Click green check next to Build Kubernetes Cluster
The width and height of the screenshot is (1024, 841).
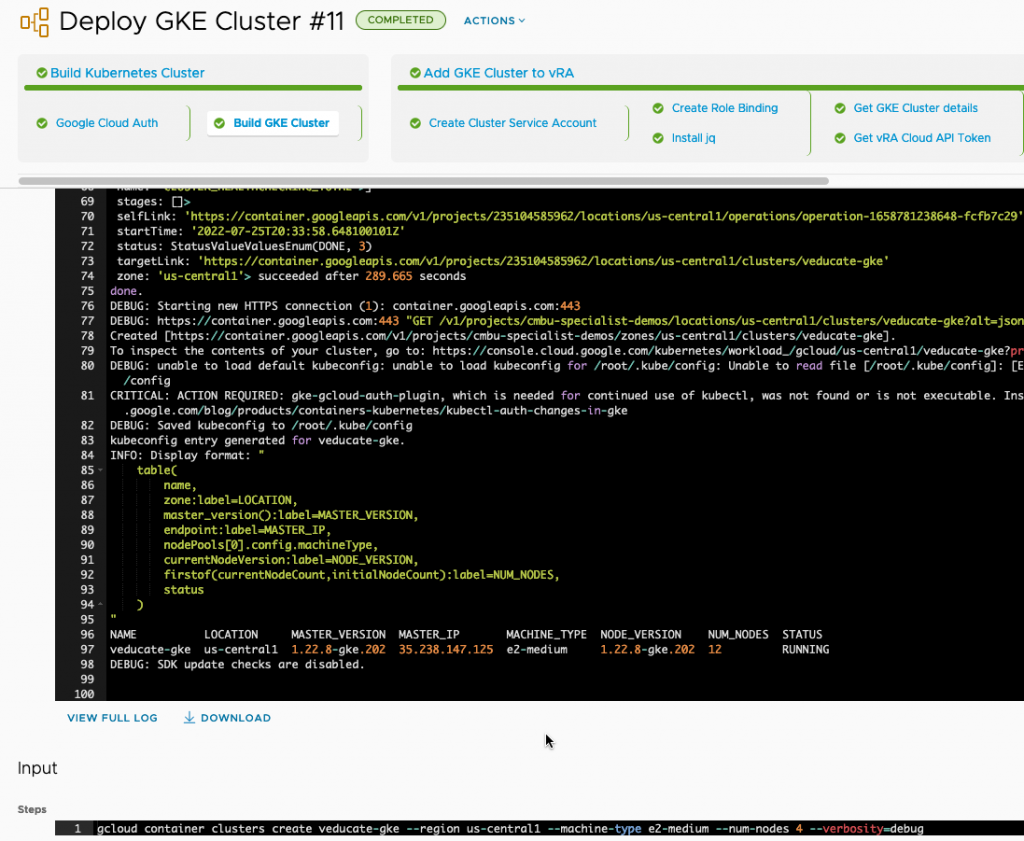(x=42, y=73)
